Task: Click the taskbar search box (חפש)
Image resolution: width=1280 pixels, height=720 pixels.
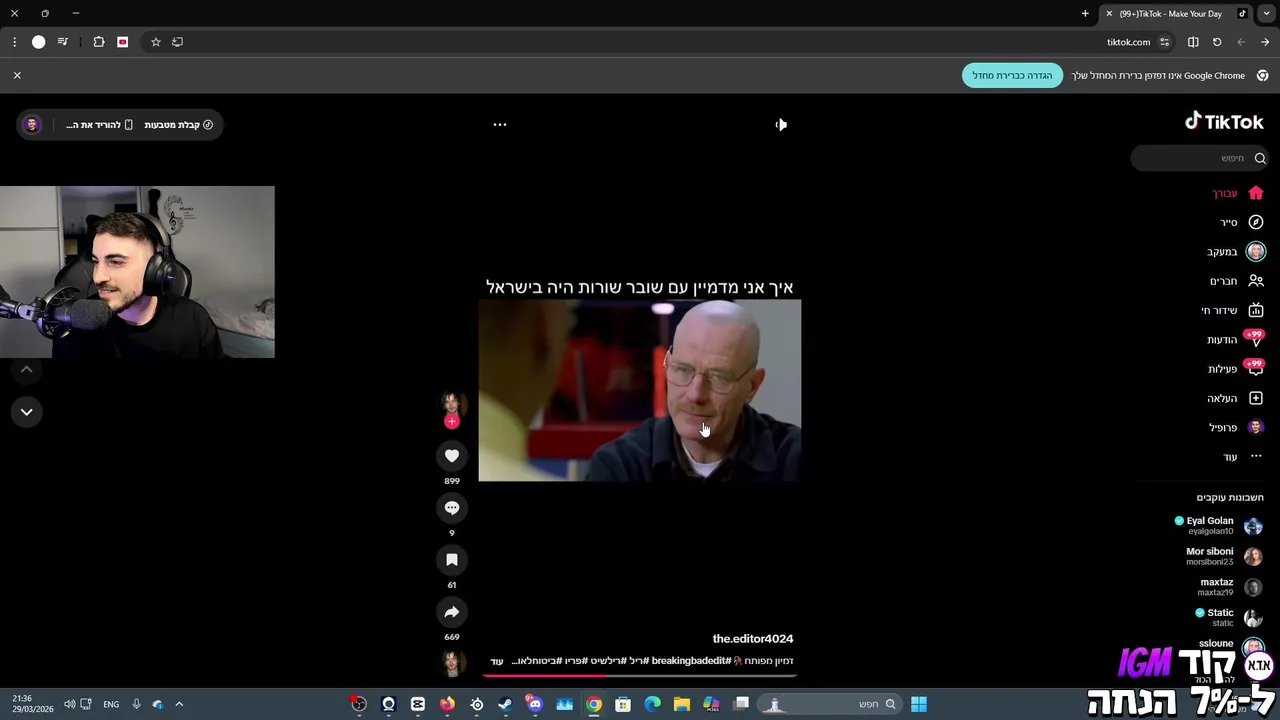Action: (828, 704)
